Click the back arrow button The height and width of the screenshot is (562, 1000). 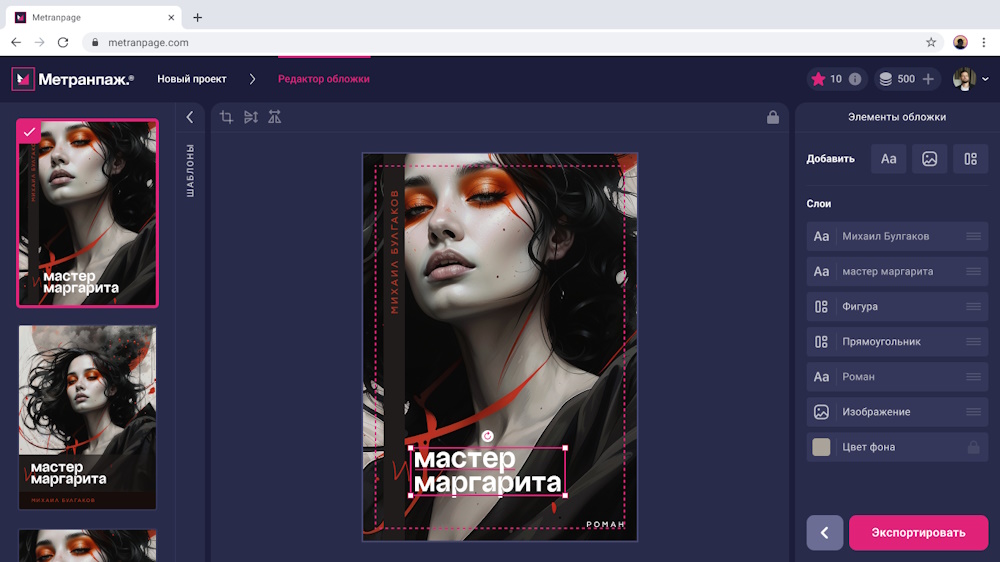(825, 532)
